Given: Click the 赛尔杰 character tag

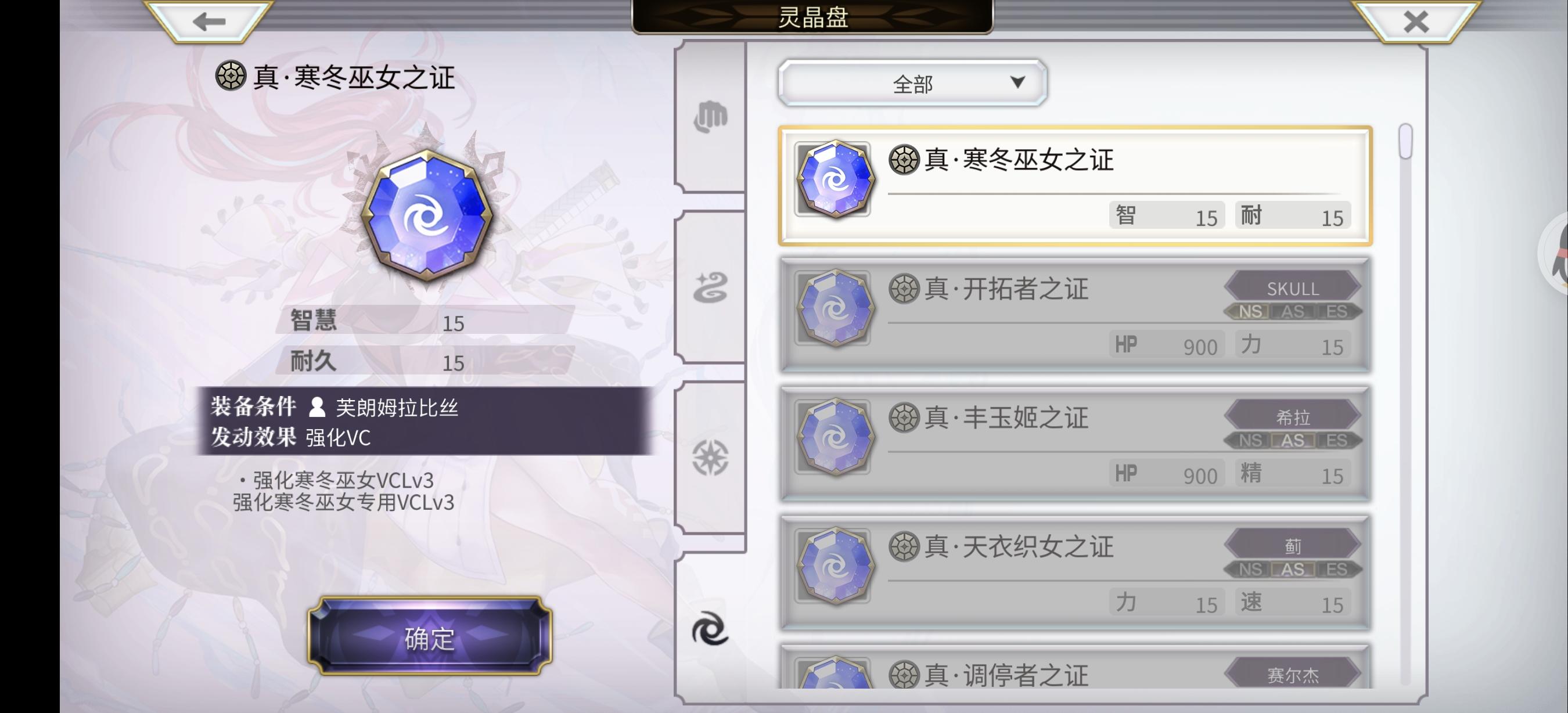Looking at the screenshot, I should pyautogui.click(x=1293, y=675).
